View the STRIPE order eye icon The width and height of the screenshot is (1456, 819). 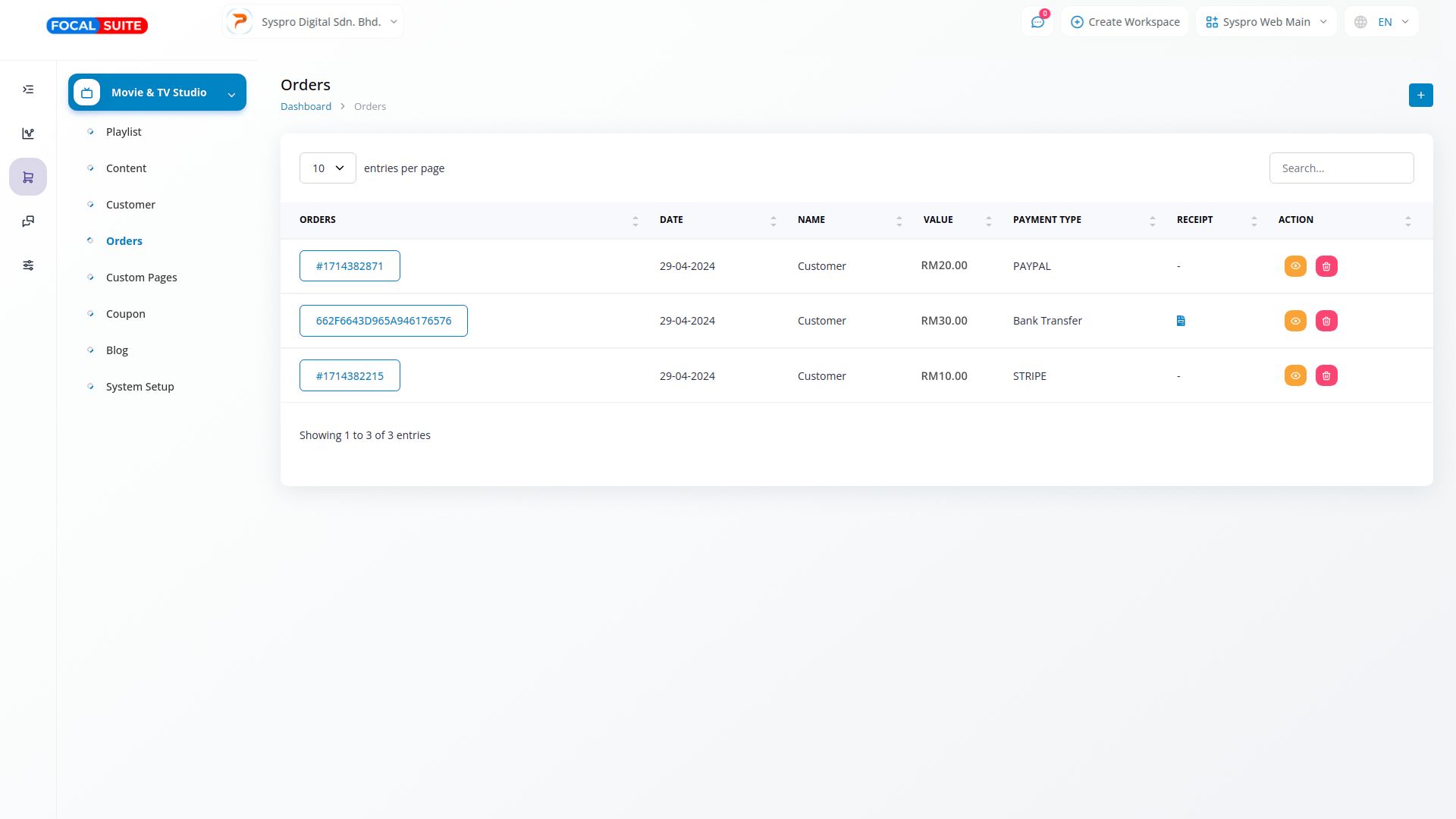1295,376
